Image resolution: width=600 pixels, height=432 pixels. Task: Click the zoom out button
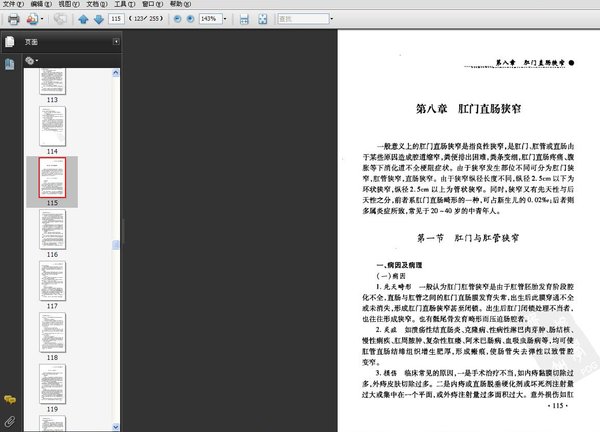tap(177, 19)
